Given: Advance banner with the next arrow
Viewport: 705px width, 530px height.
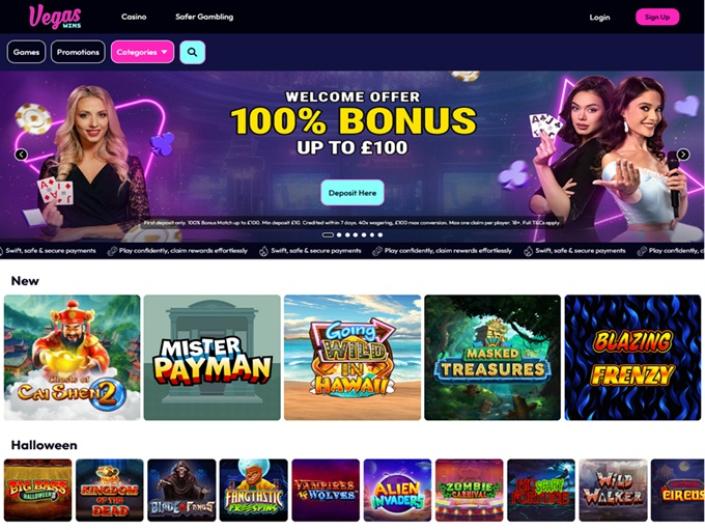Looking at the screenshot, I should [x=683, y=155].
